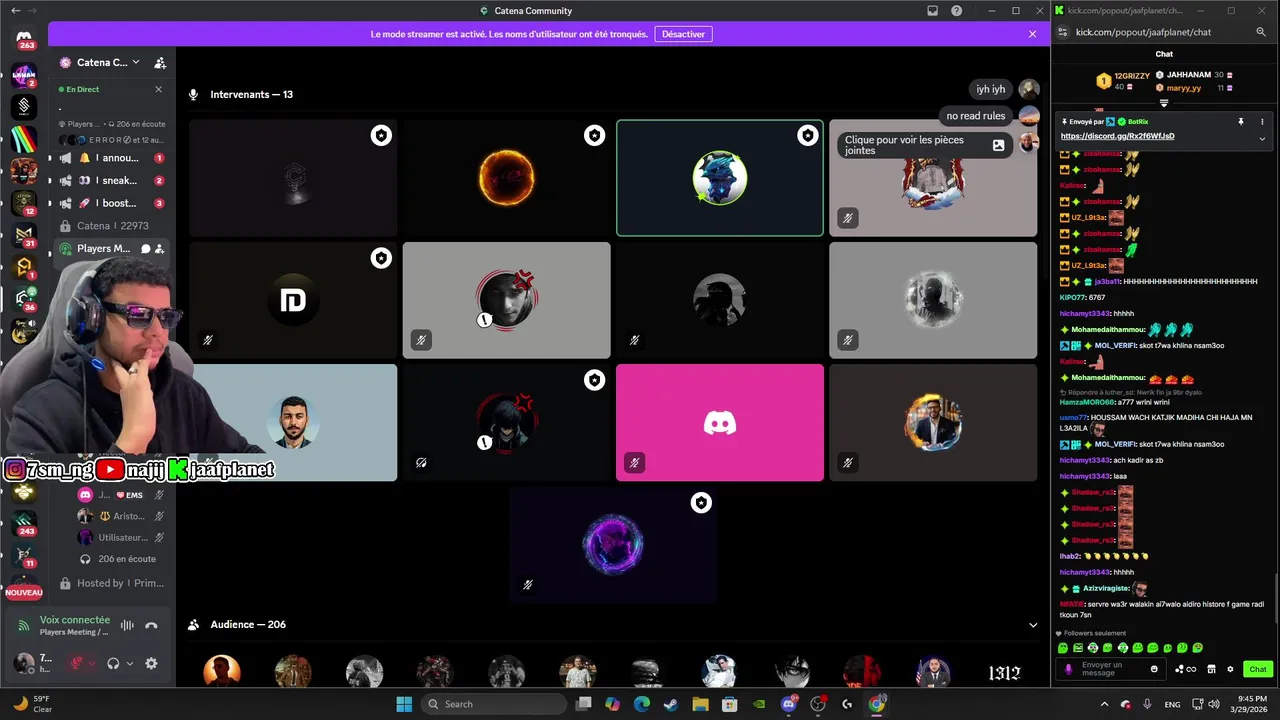This screenshot has width=1280, height=720.
Task: Click moderator badge on purple swirl tile
Action: tap(701, 502)
